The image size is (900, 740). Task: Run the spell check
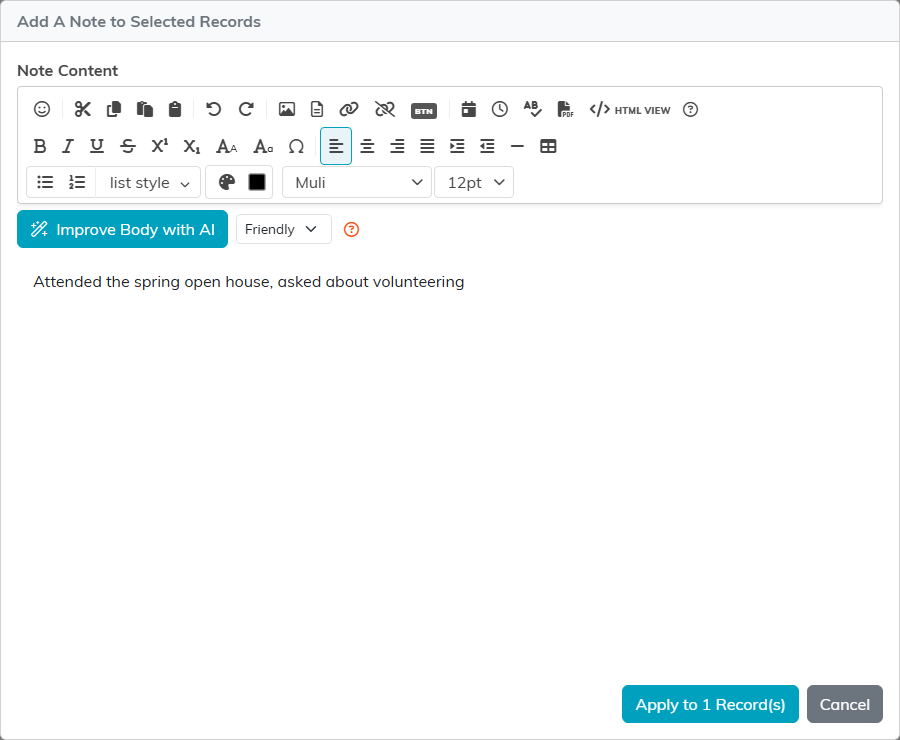tap(532, 109)
